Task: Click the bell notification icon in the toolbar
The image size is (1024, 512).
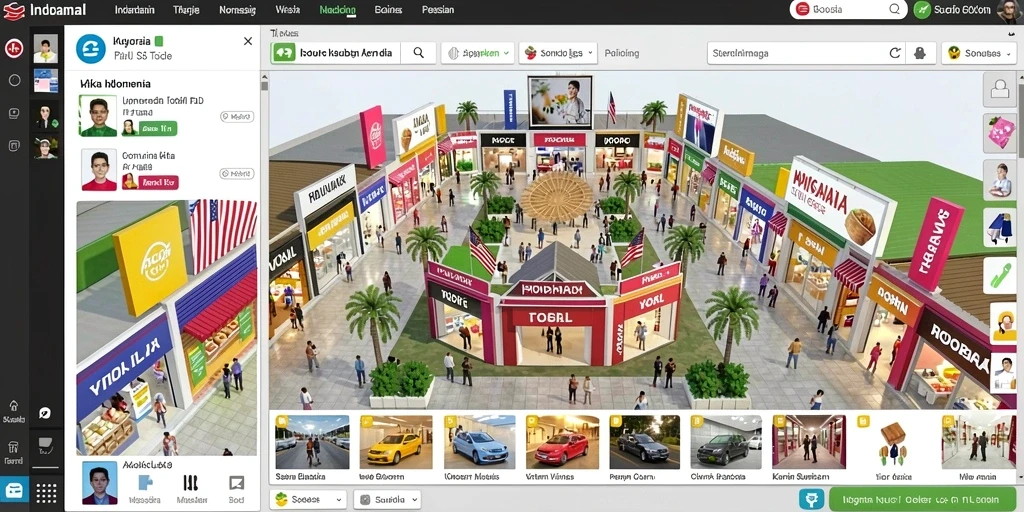Action: pyautogui.click(x=920, y=54)
